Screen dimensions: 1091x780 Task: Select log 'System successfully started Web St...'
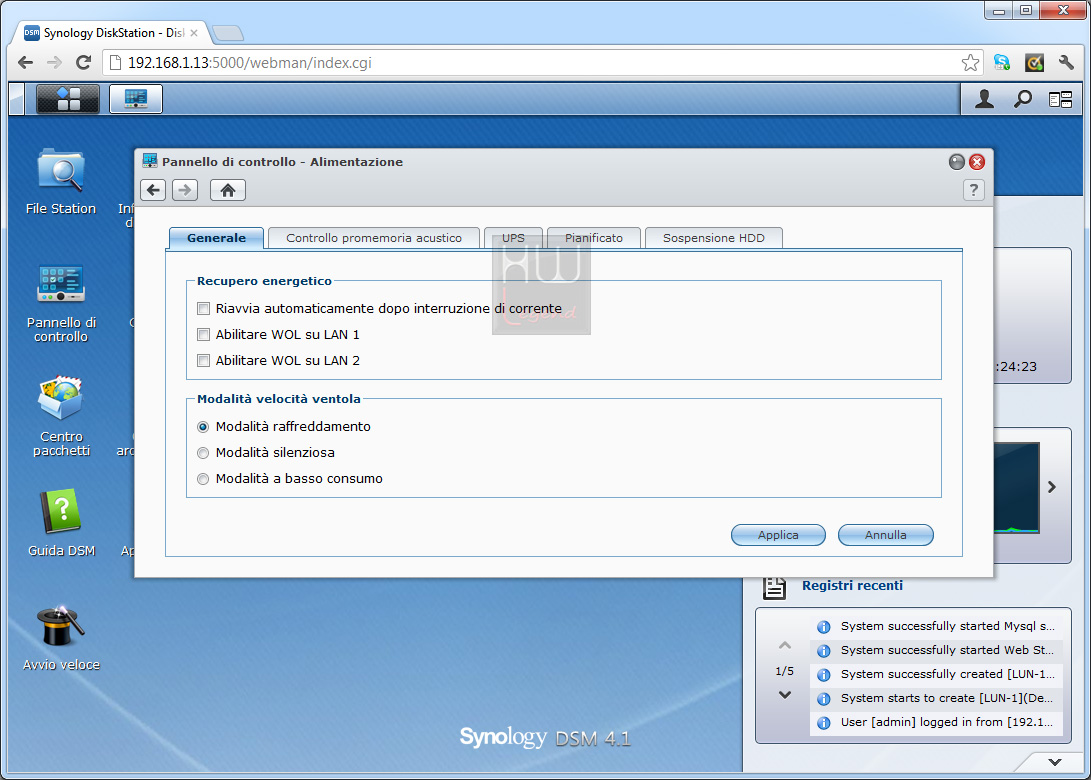click(937, 651)
